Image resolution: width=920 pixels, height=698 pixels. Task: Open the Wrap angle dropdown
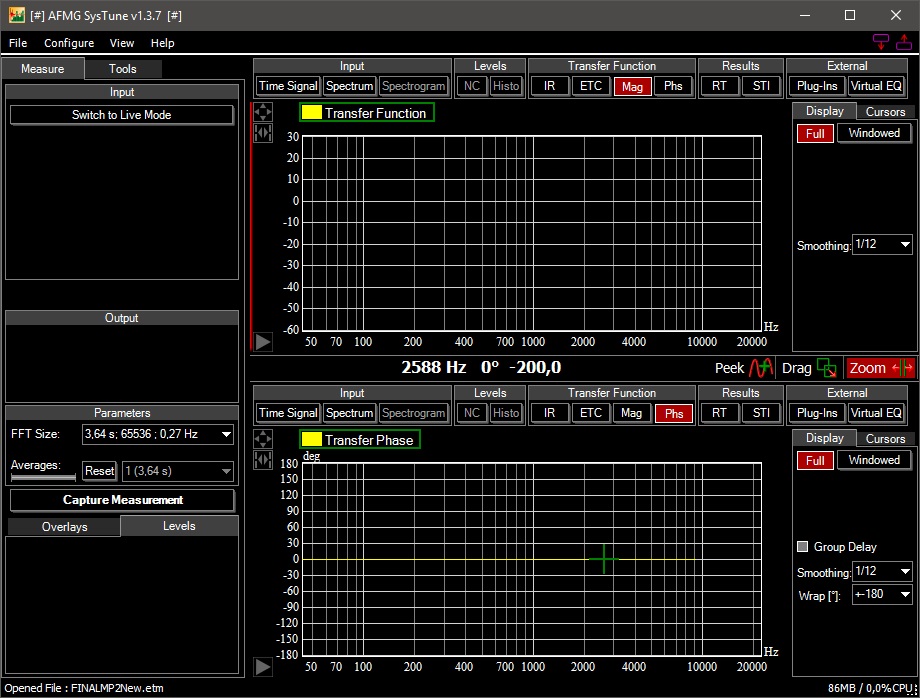click(882, 595)
